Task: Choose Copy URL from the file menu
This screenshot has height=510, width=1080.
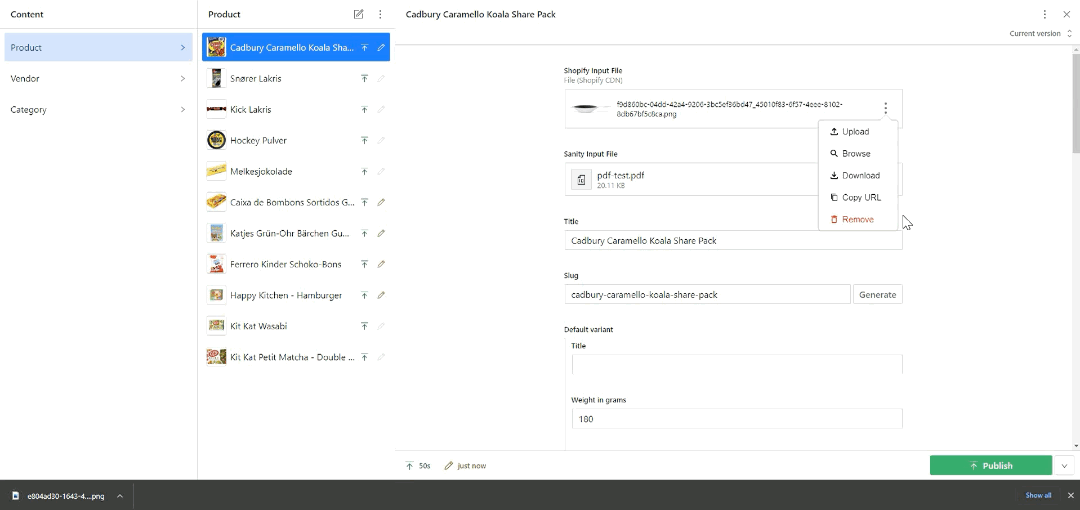Action: point(858,198)
